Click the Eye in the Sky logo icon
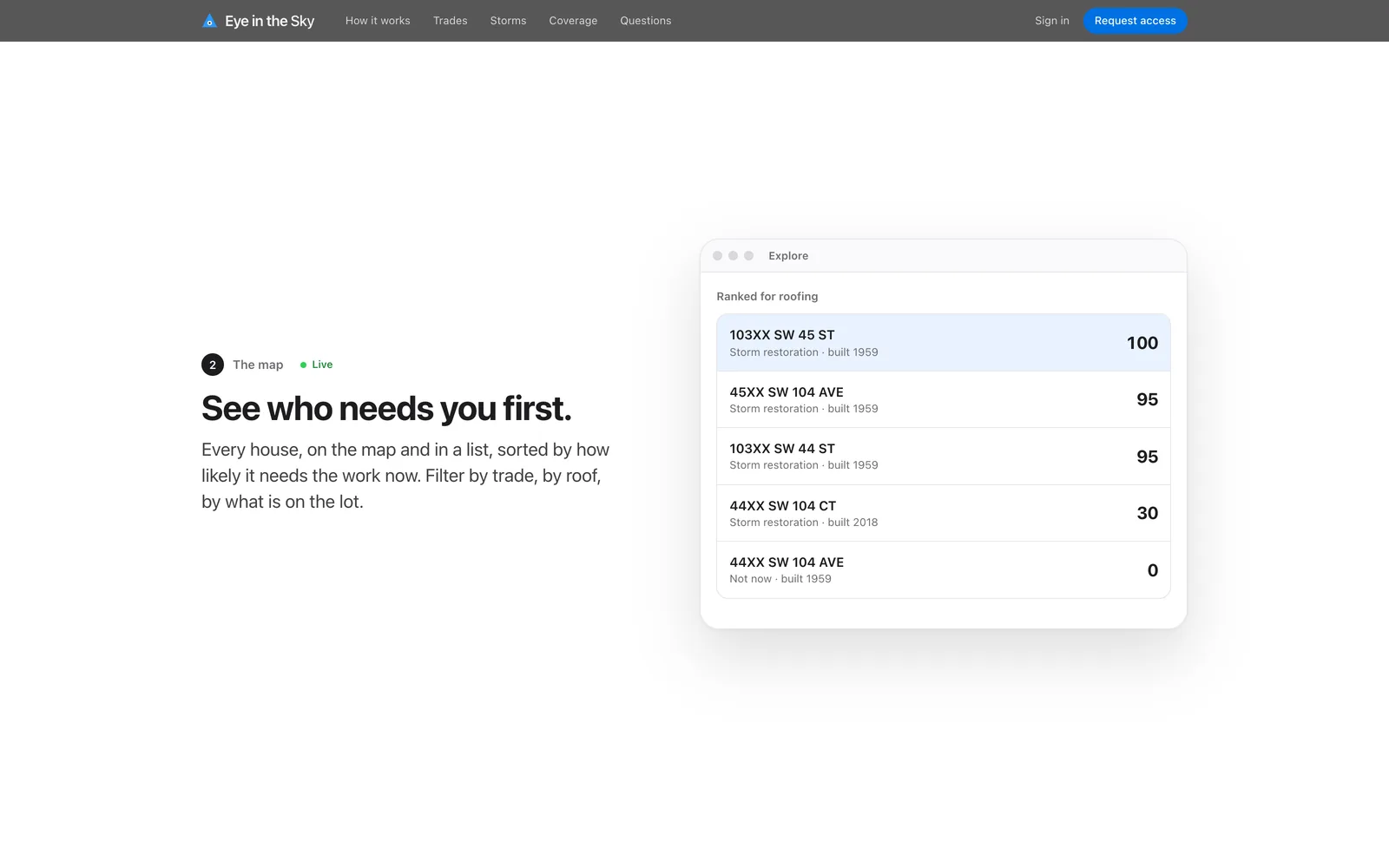Screen dimensions: 1389x868 point(209,21)
